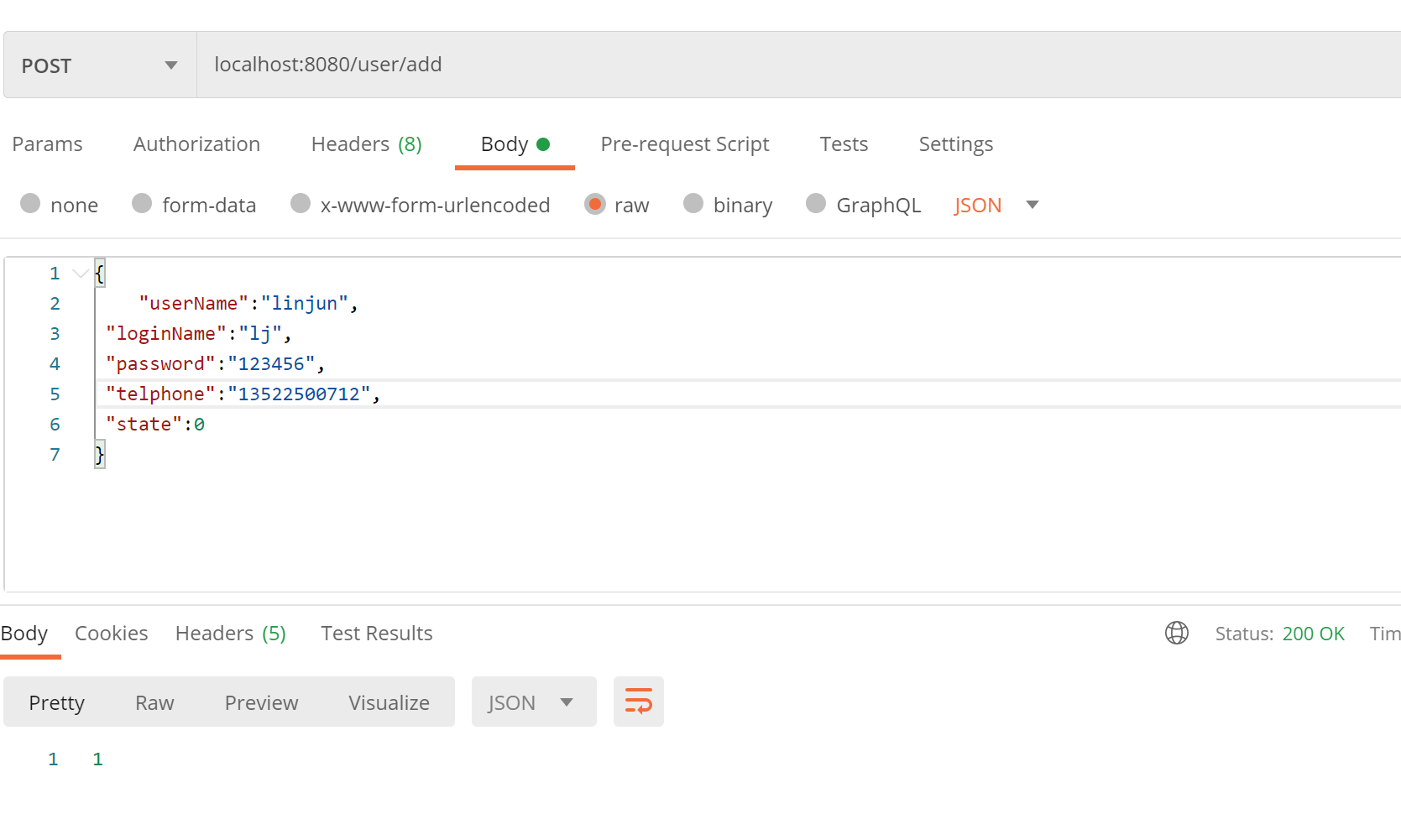Switch response view to Raw
The image size is (1401, 840).
[x=154, y=702]
